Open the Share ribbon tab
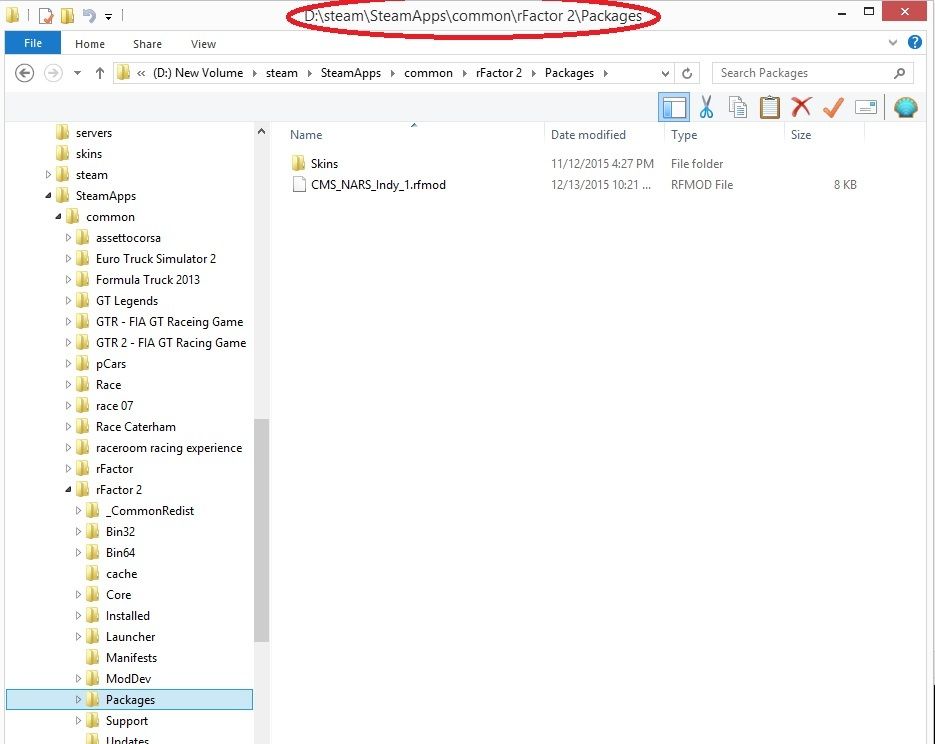This screenshot has height=744, width=935. 147,44
